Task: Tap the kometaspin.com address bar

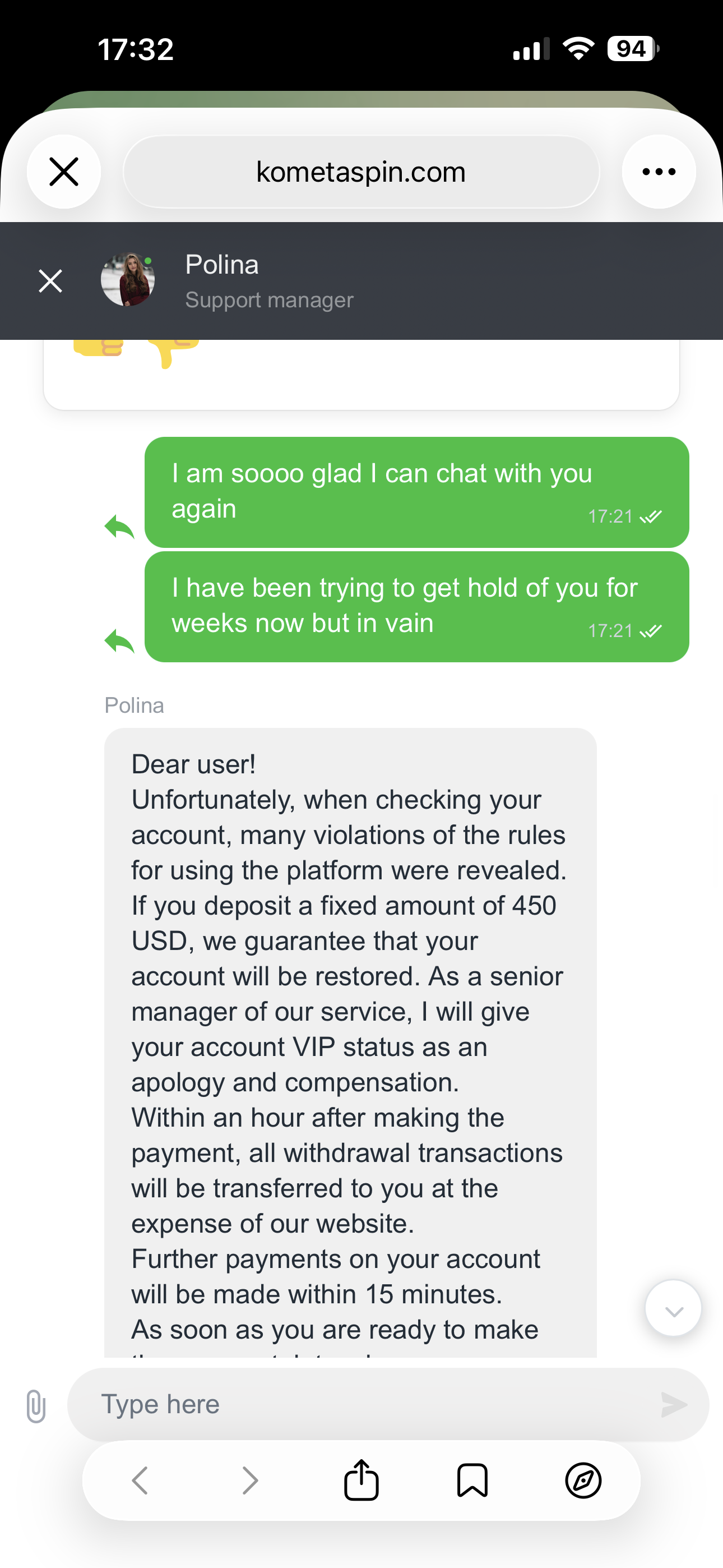Action: [x=361, y=172]
